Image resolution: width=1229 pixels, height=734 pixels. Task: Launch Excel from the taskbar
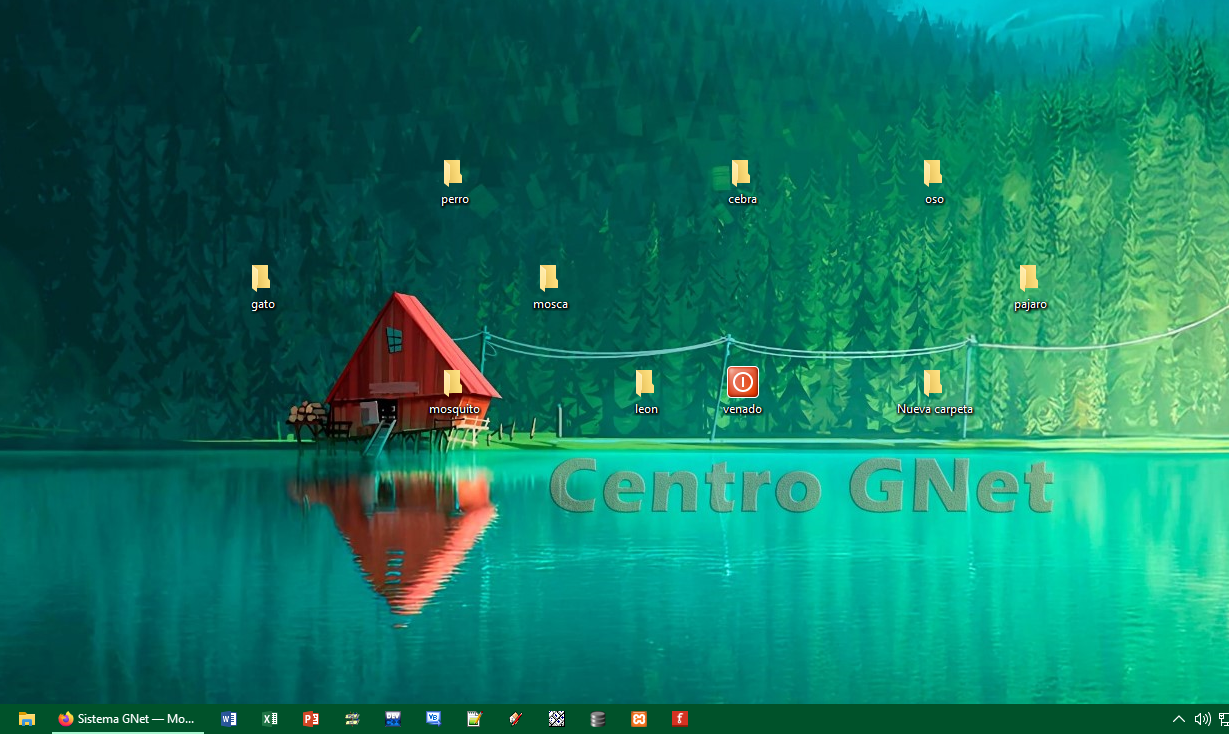(x=270, y=719)
